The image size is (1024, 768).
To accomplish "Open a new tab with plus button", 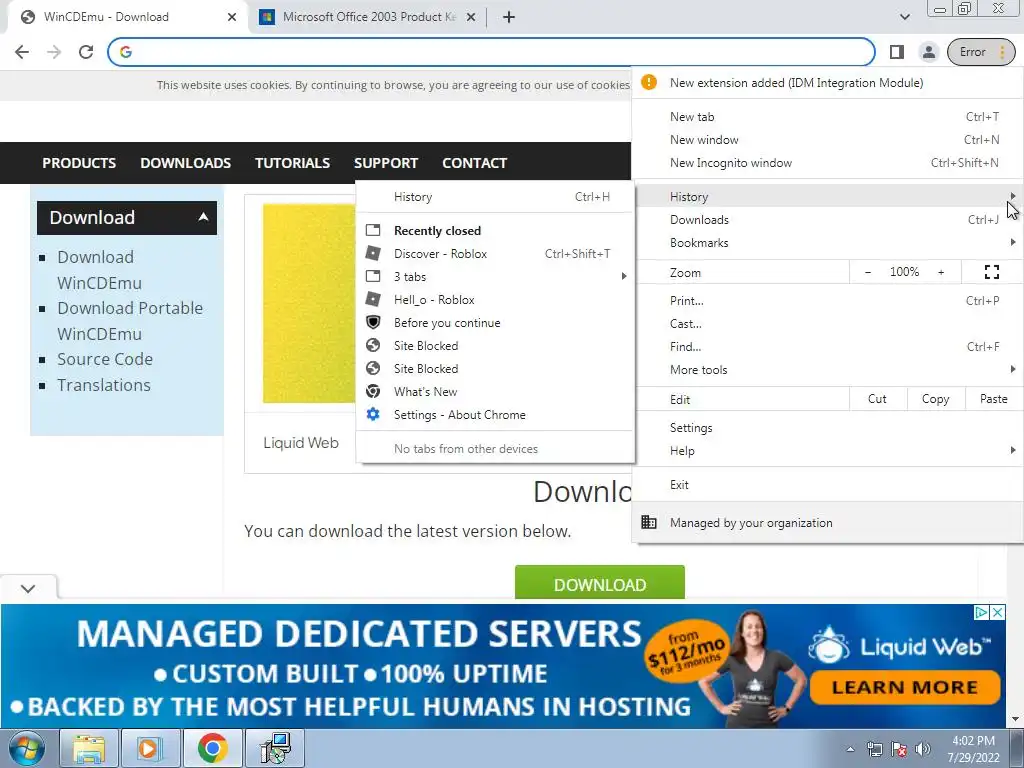I will click(509, 17).
